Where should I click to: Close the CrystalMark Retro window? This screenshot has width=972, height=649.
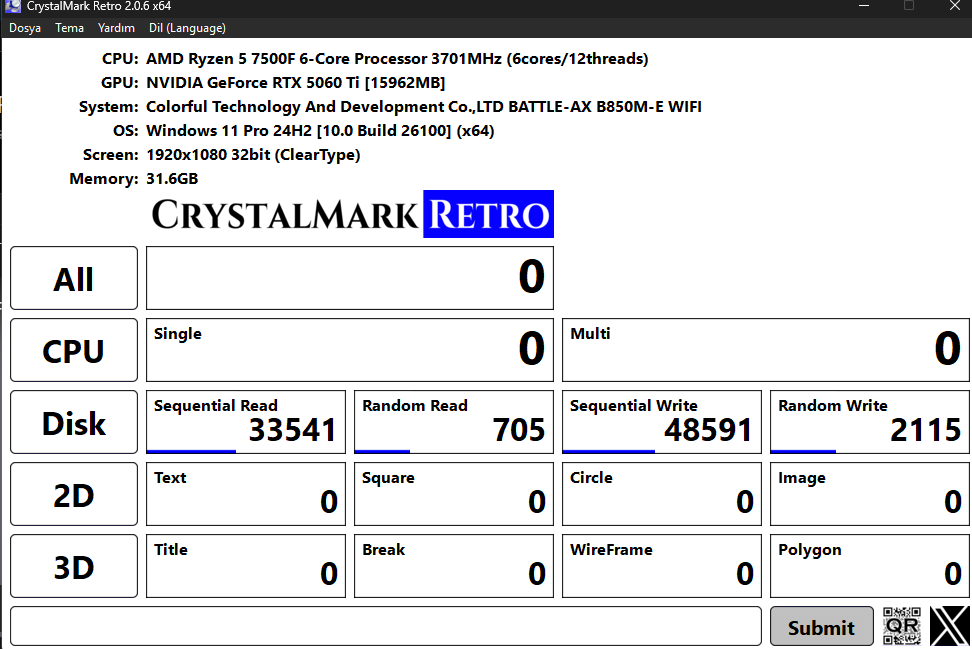(x=955, y=6)
